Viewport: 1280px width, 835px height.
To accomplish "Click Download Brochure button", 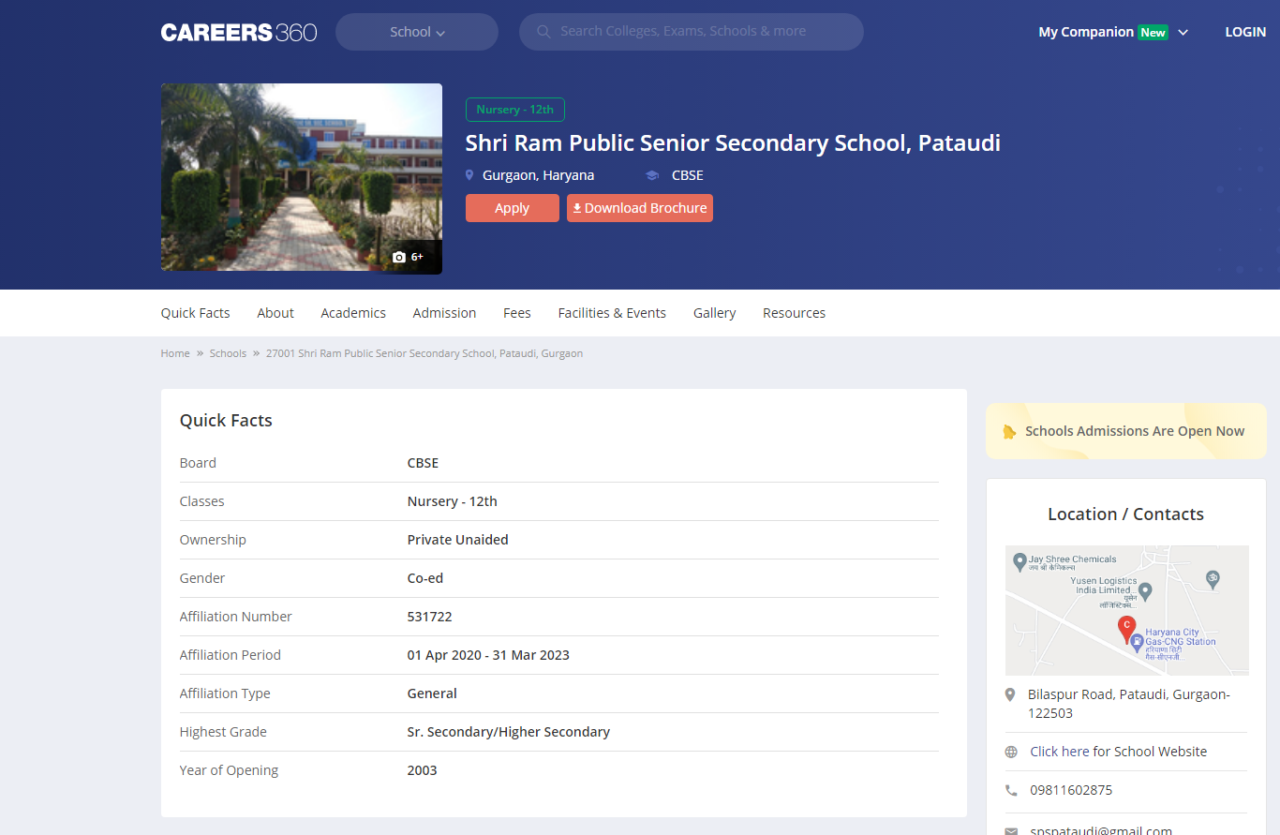I will tap(640, 208).
